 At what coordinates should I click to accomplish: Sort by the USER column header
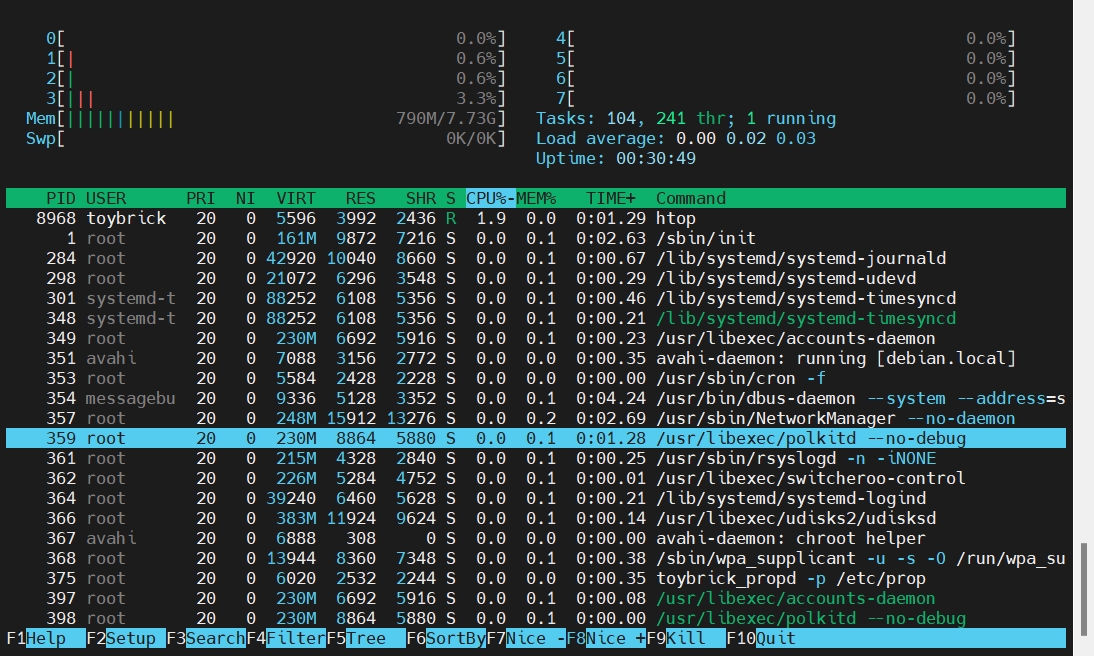(106, 198)
